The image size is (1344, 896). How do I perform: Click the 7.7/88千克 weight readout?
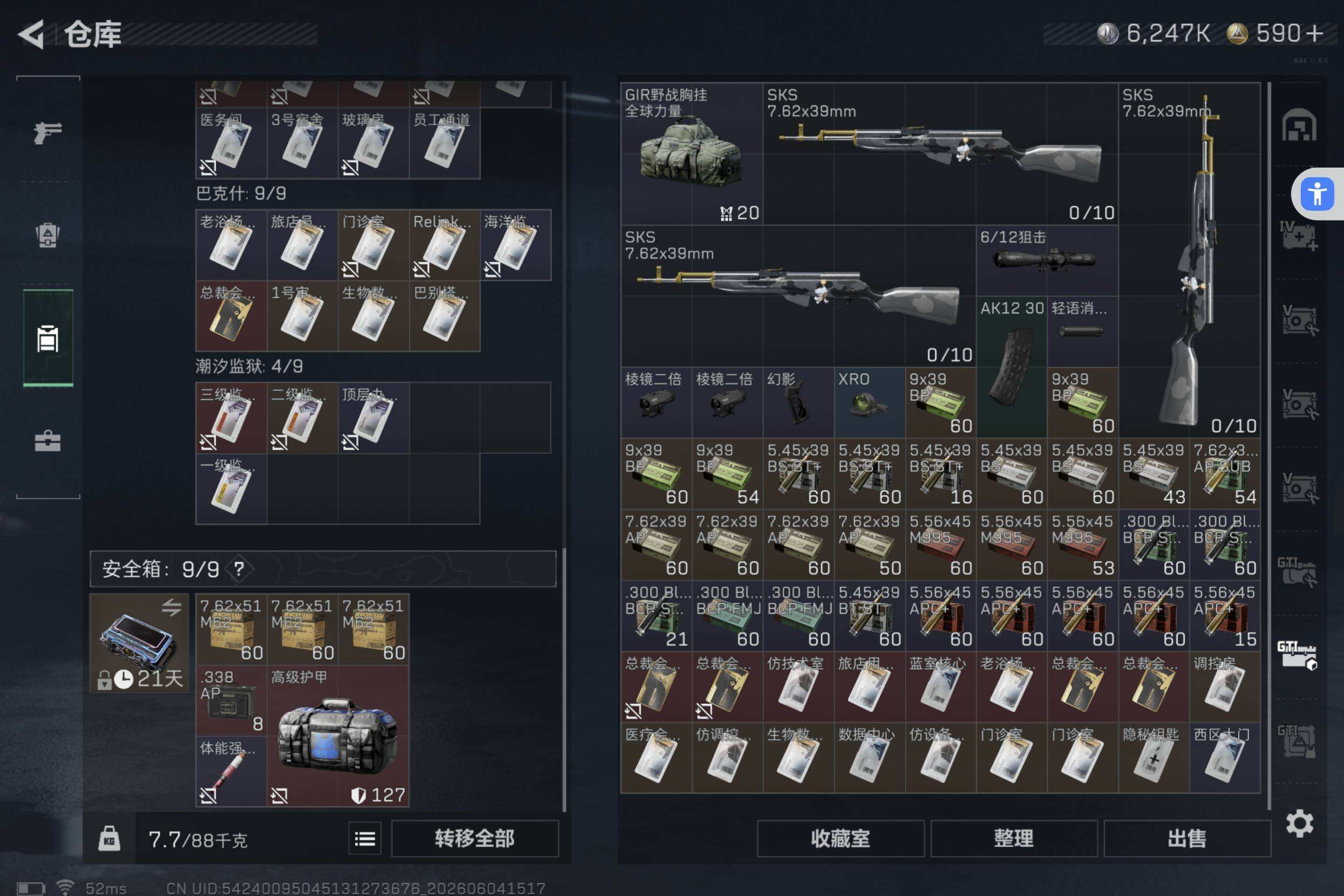tap(198, 840)
